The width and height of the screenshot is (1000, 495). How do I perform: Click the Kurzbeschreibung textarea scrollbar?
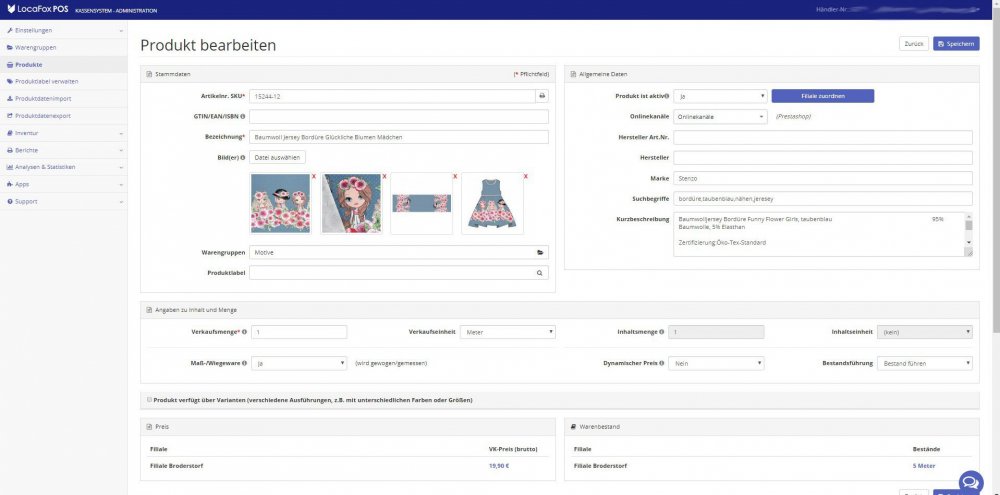[969, 230]
